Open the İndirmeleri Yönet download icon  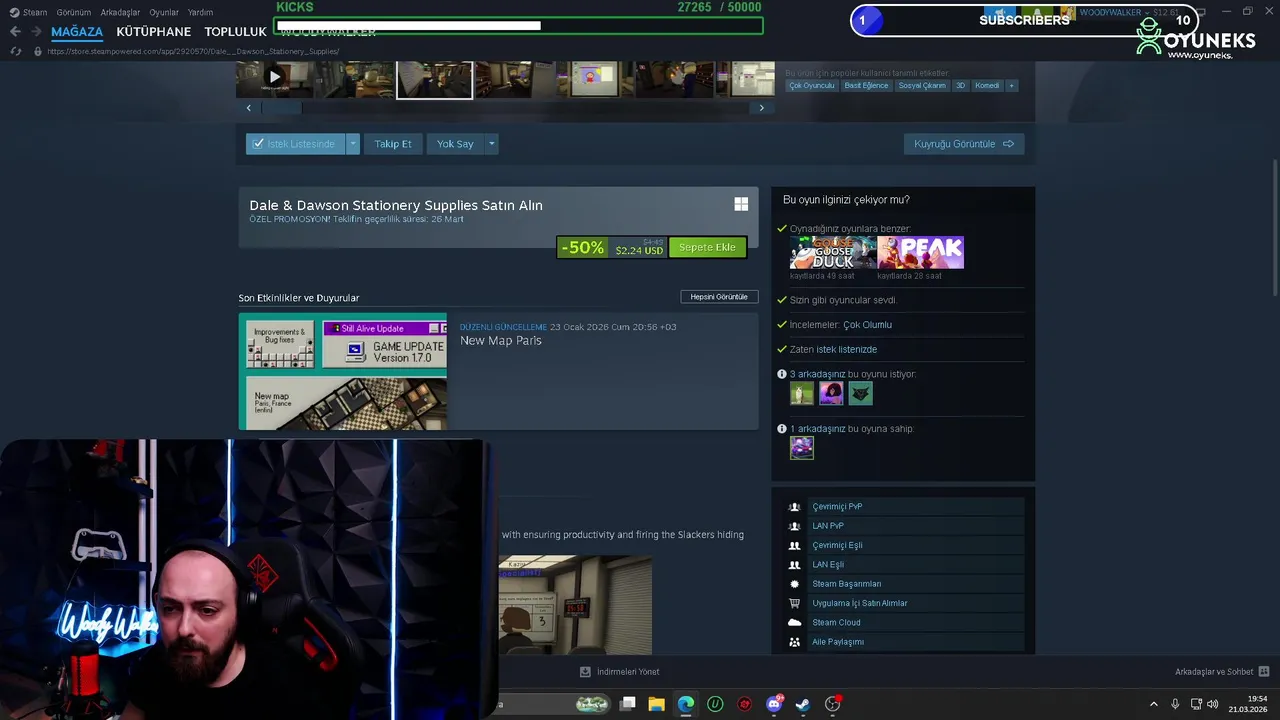tap(585, 672)
